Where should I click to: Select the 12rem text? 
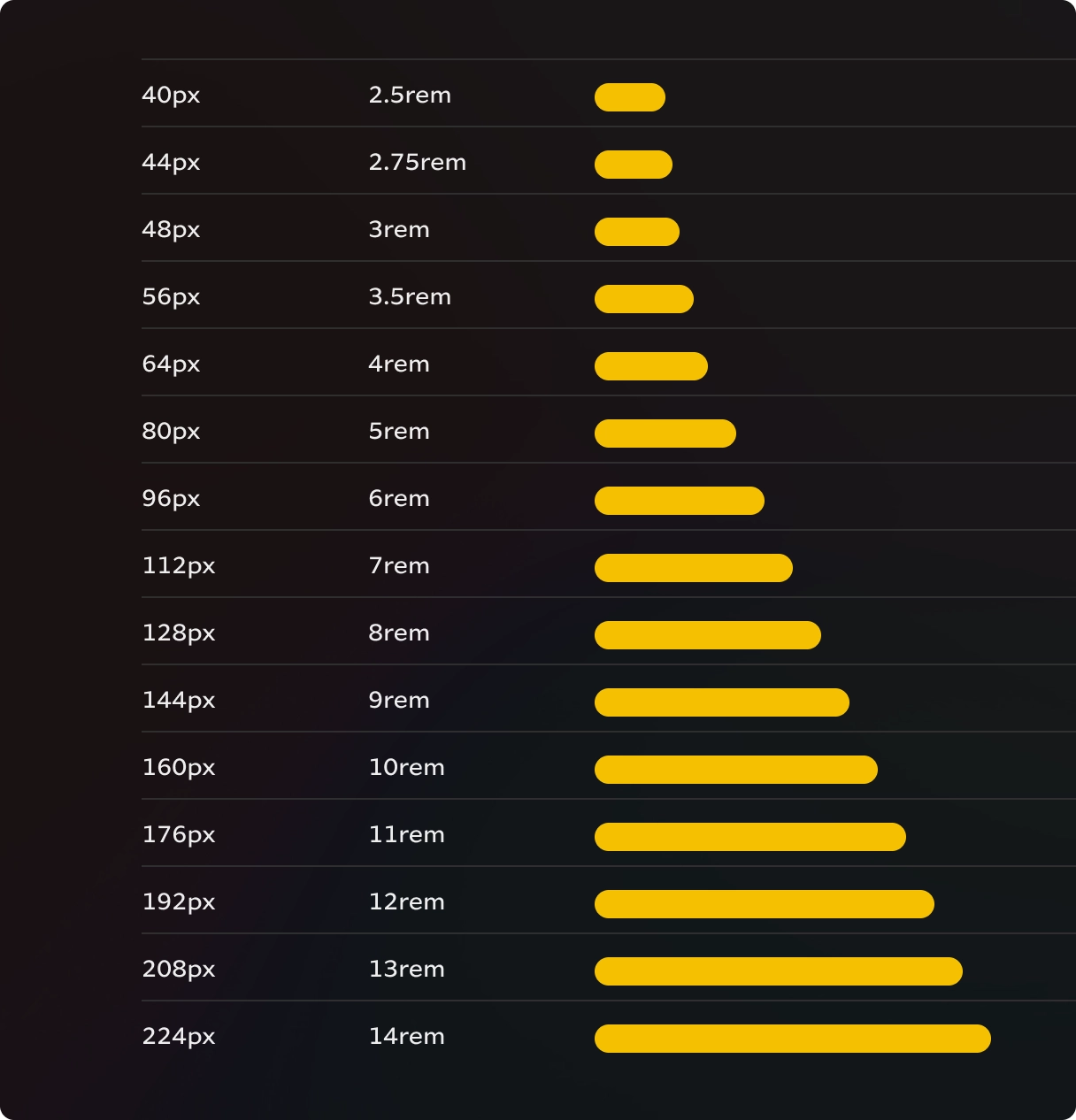pyautogui.click(x=407, y=901)
